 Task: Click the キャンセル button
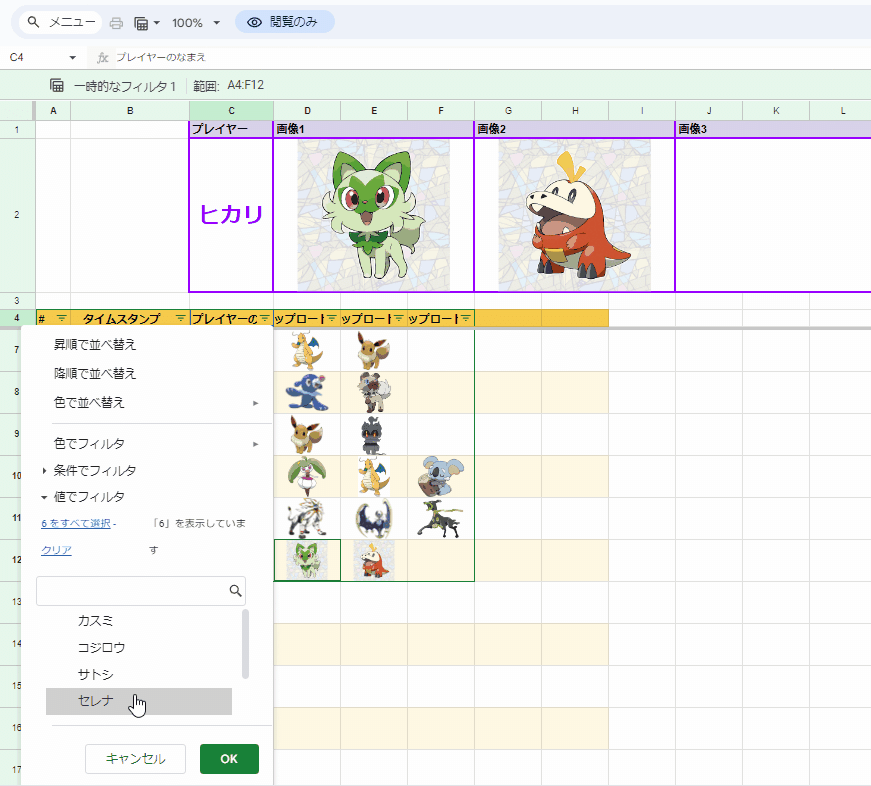(135, 759)
